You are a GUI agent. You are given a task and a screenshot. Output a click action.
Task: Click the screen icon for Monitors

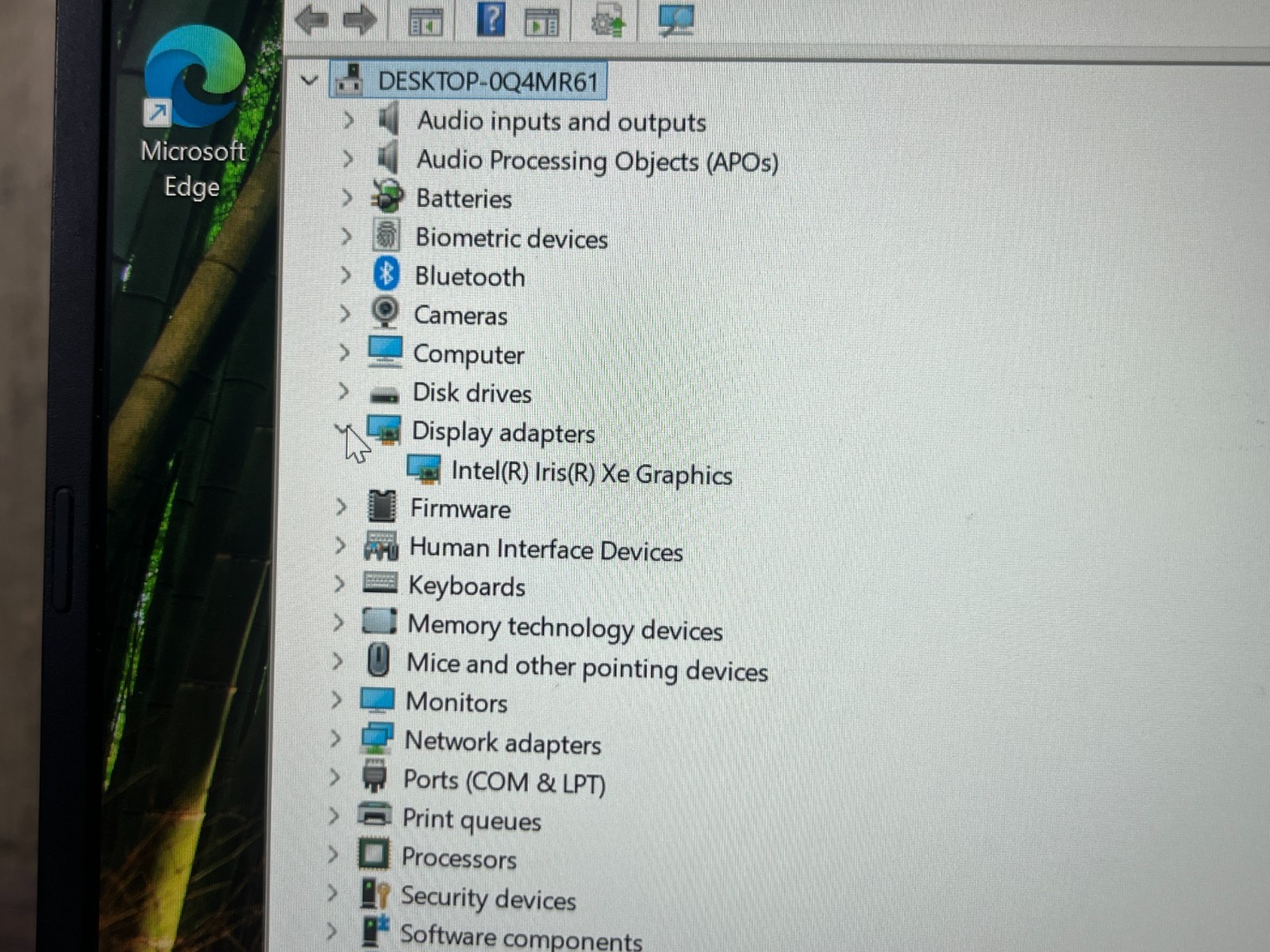click(x=377, y=699)
